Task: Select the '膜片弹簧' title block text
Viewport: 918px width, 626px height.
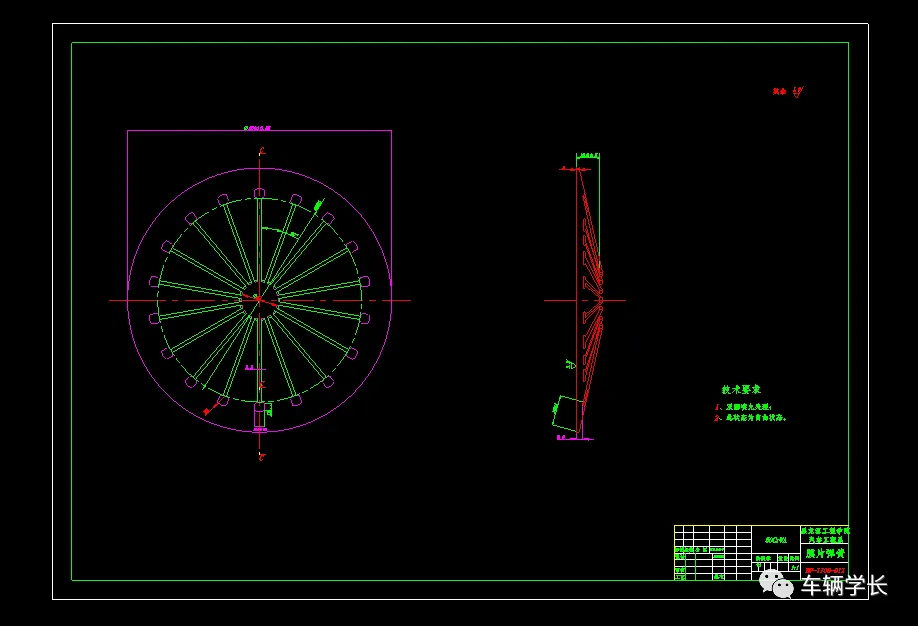Action: tap(825, 553)
